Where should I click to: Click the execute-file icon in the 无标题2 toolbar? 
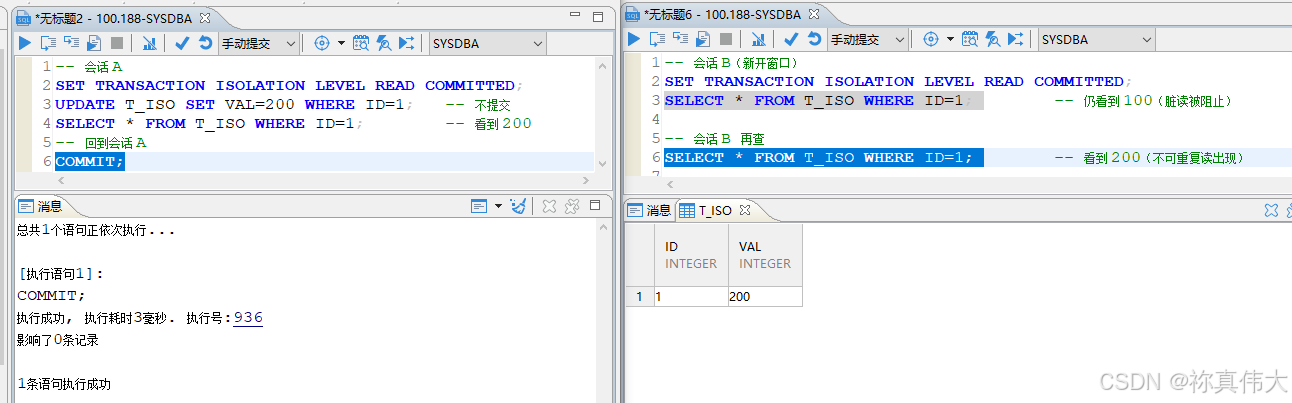[94, 43]
